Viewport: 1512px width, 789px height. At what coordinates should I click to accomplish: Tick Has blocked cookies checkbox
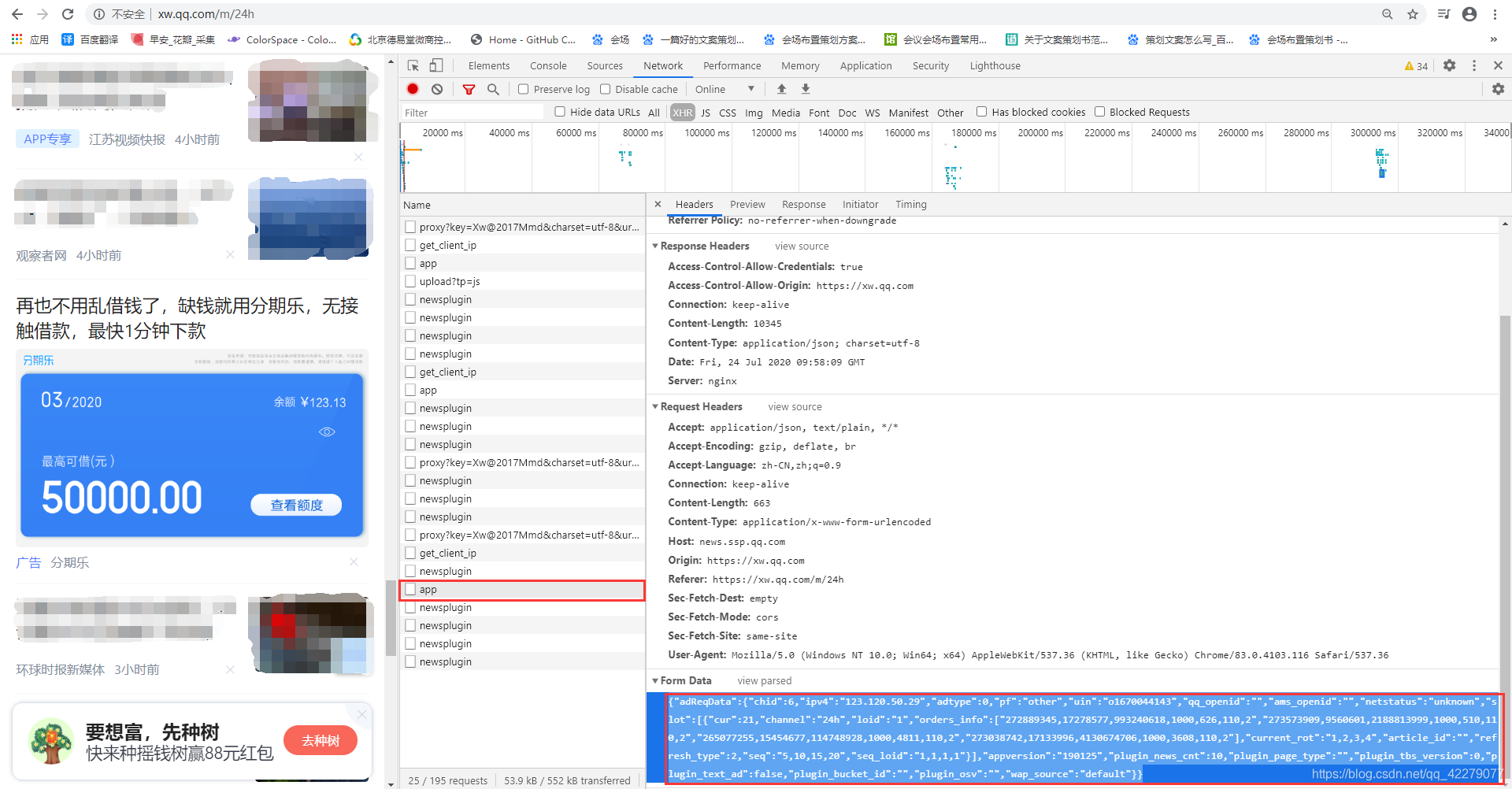981,112
